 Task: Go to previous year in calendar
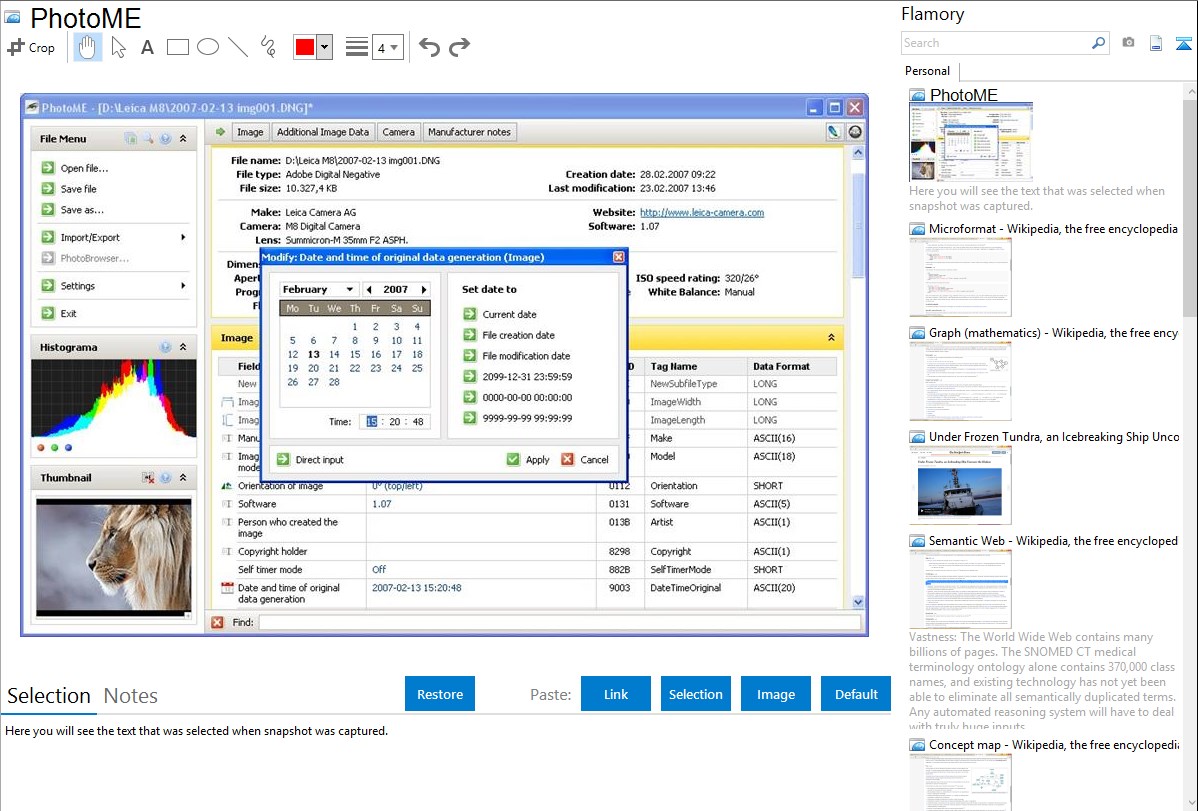pyautogui.click(x=369, y=290)
